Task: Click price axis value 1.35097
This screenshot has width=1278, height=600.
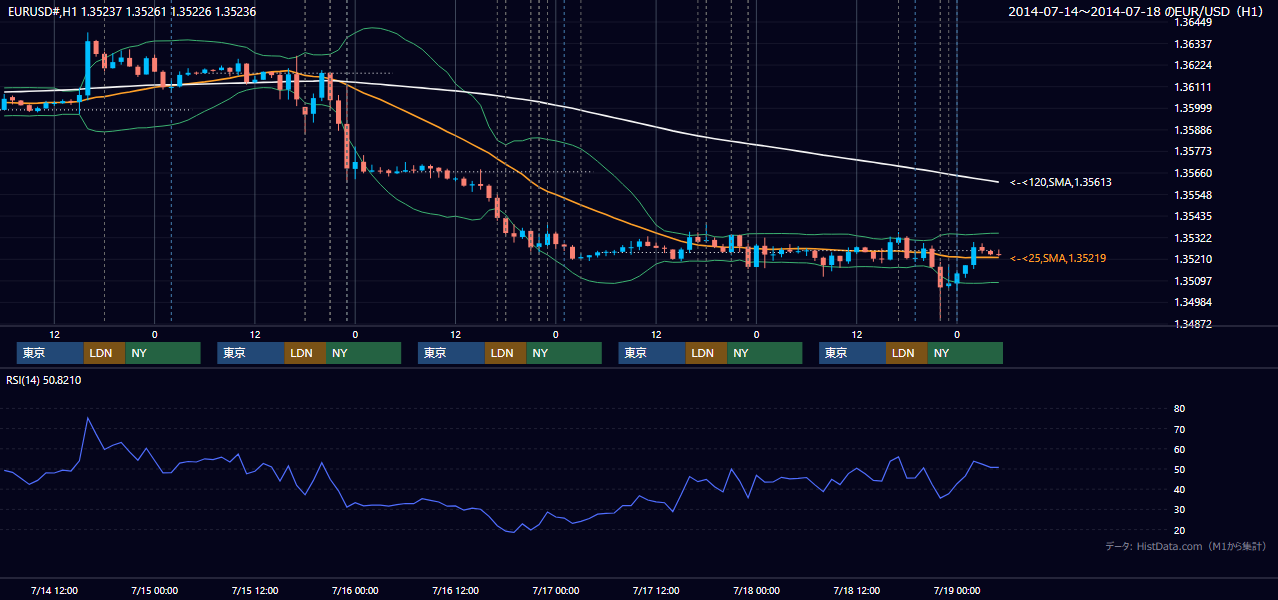Action: pyautogui.click(x=1193, y=281)
